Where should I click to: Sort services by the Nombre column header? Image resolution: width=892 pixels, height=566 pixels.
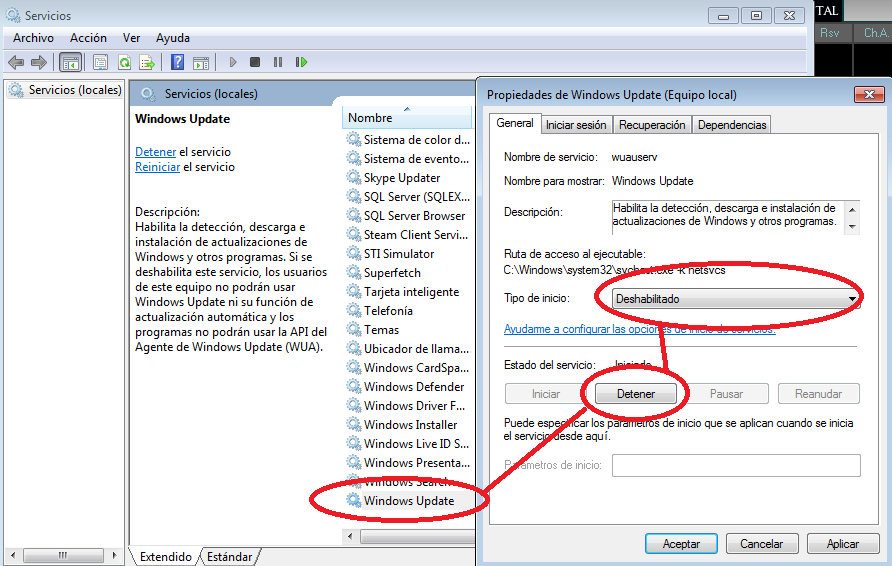[x=407, y=118]
